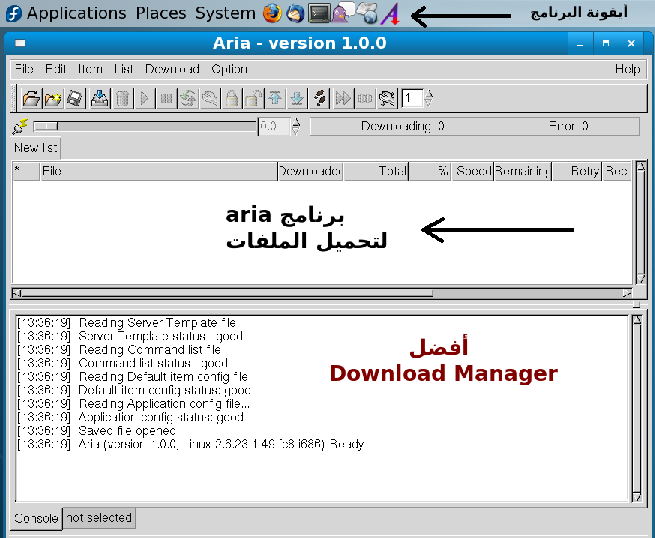Screen dimensions: 655x538
Task: Click the 'Reading Server Template file' log line
Action: point(126,323)
